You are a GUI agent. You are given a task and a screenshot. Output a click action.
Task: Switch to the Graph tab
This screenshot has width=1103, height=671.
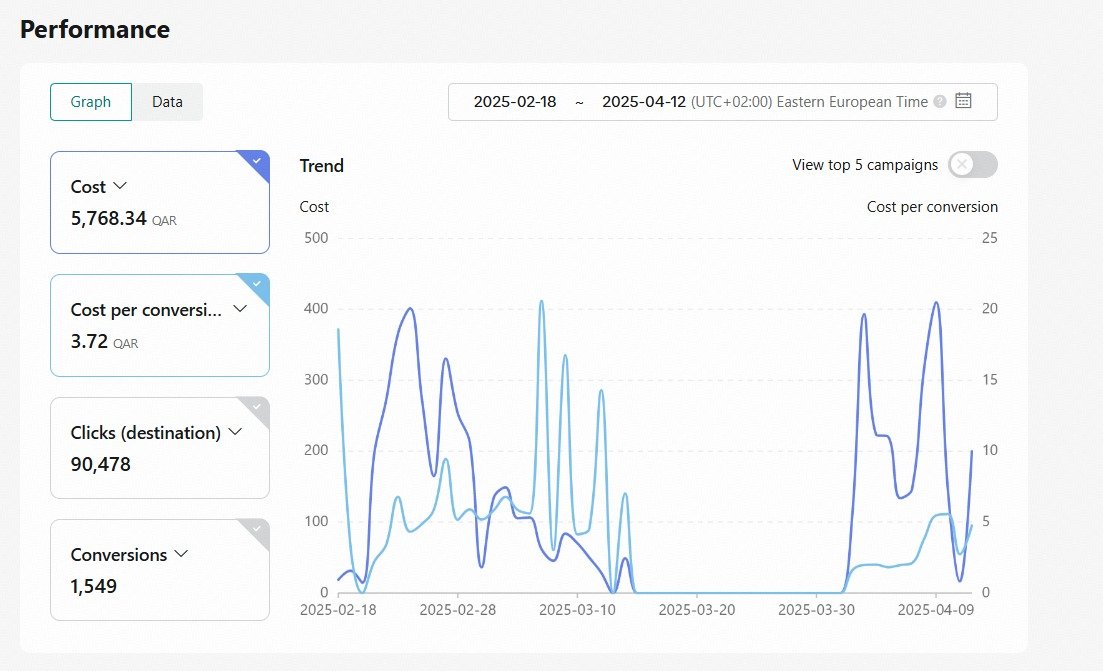tap(91, 101)
